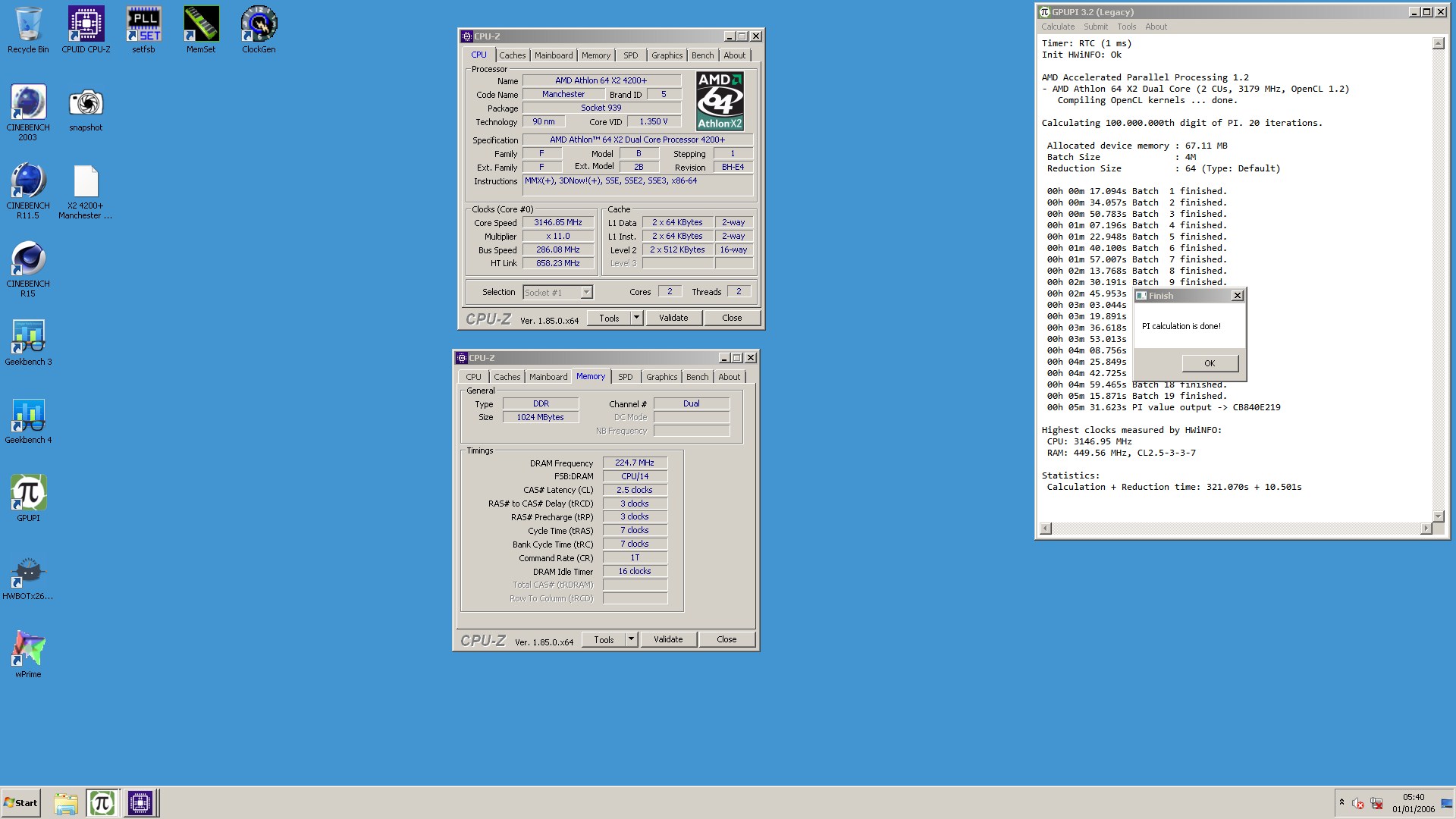Open the SPD tab in top CPU-Z
This screenshot has height=819, width=1456.
point(631,55)
